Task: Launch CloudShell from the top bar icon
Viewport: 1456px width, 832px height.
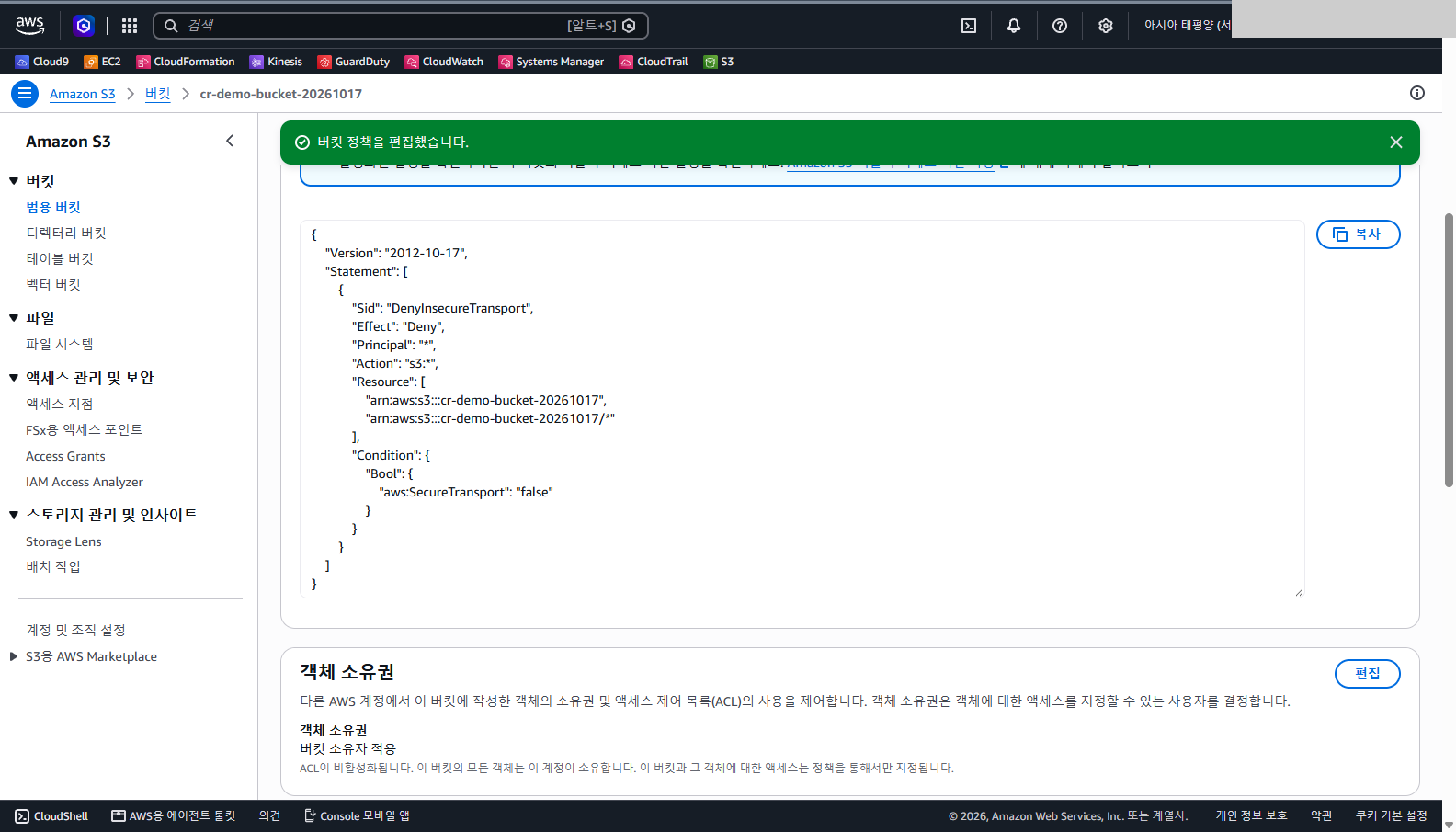Action: 969,26
